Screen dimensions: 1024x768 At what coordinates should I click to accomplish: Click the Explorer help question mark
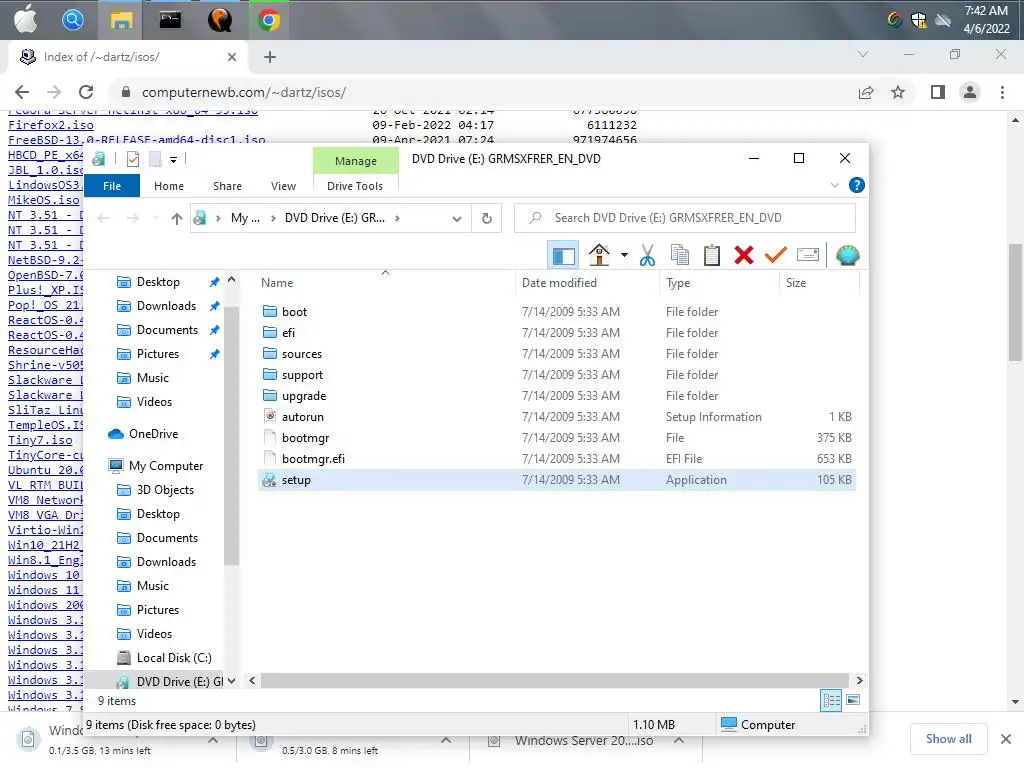(856, 185)
